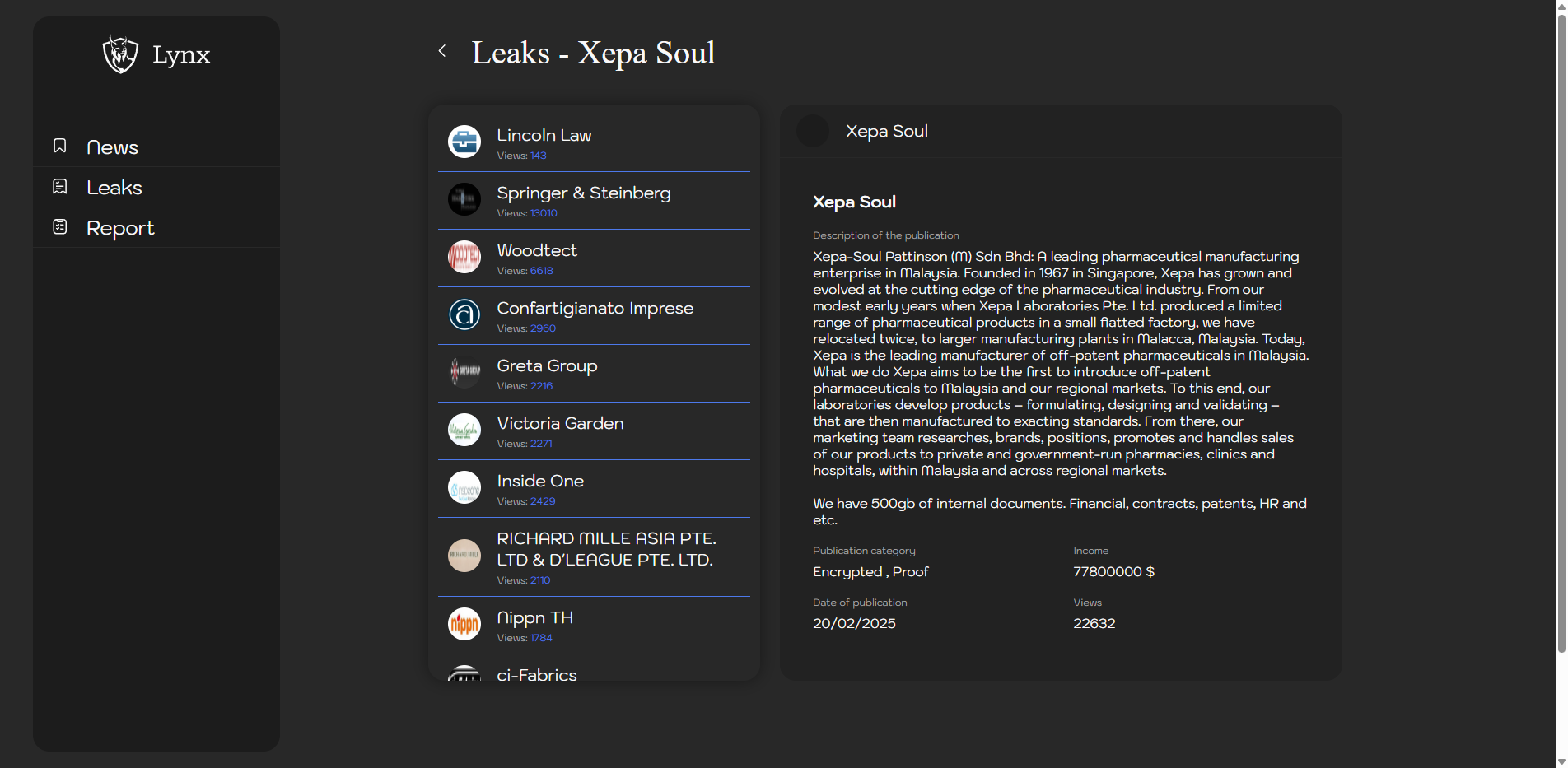Image resolution: width=1568 pixels, height=768 pixels.
Task: Click the Lincoln Law briefcase logo
Action: (464, 142)
